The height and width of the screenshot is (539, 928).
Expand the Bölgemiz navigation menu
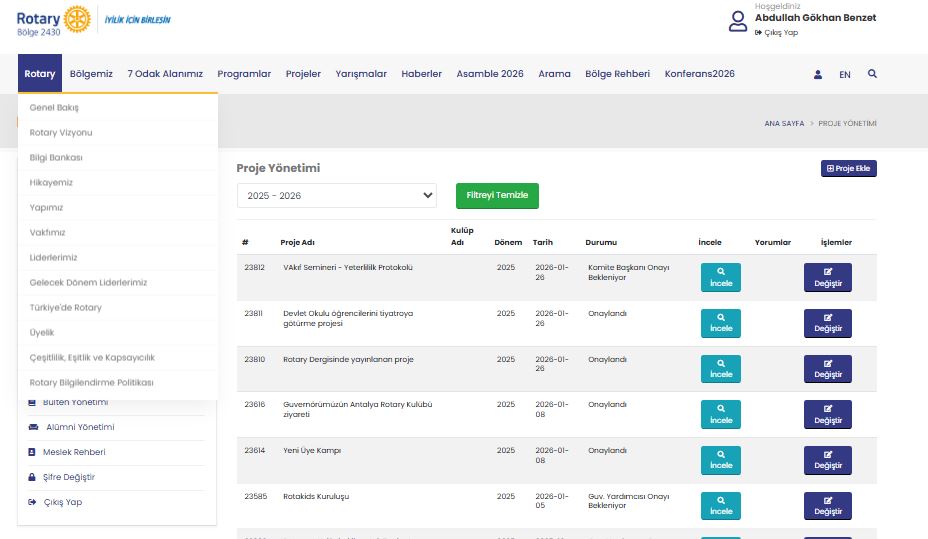91,74
